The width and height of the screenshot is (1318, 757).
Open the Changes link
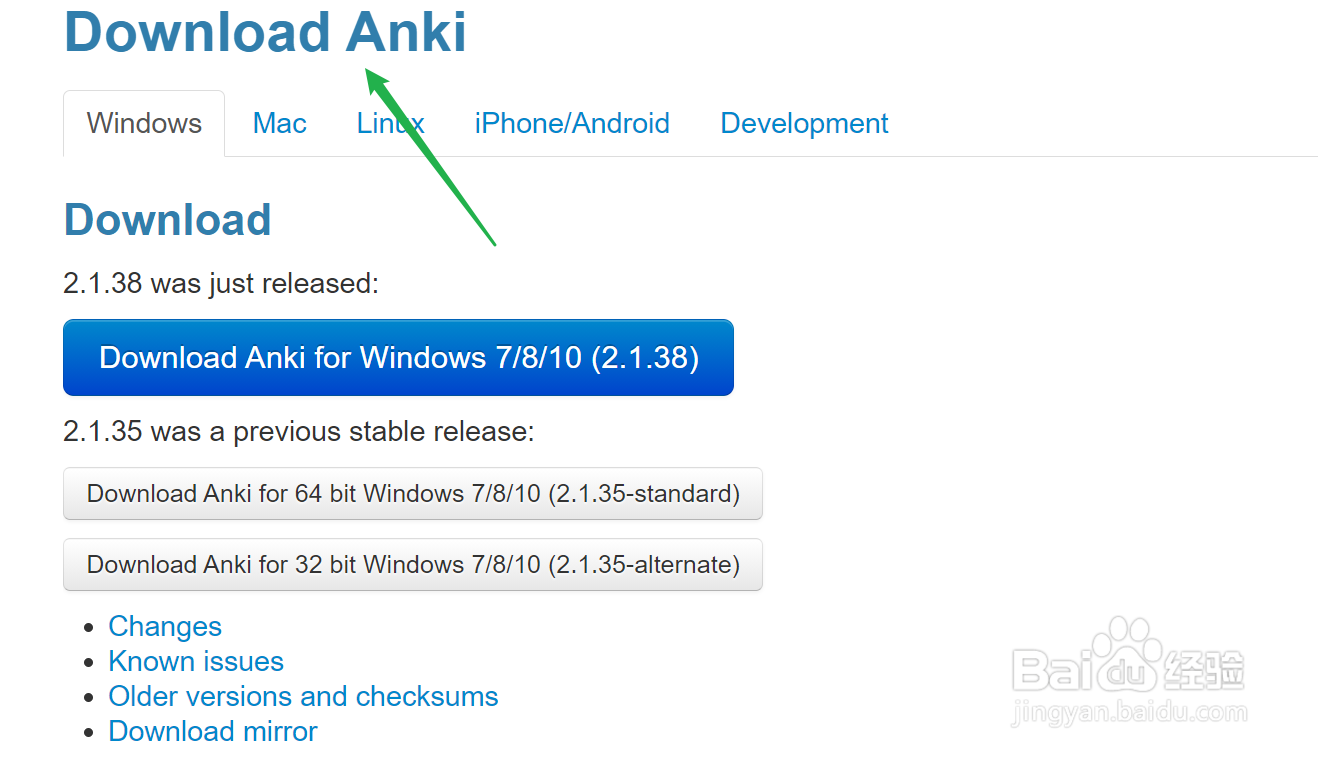[165, 626]
